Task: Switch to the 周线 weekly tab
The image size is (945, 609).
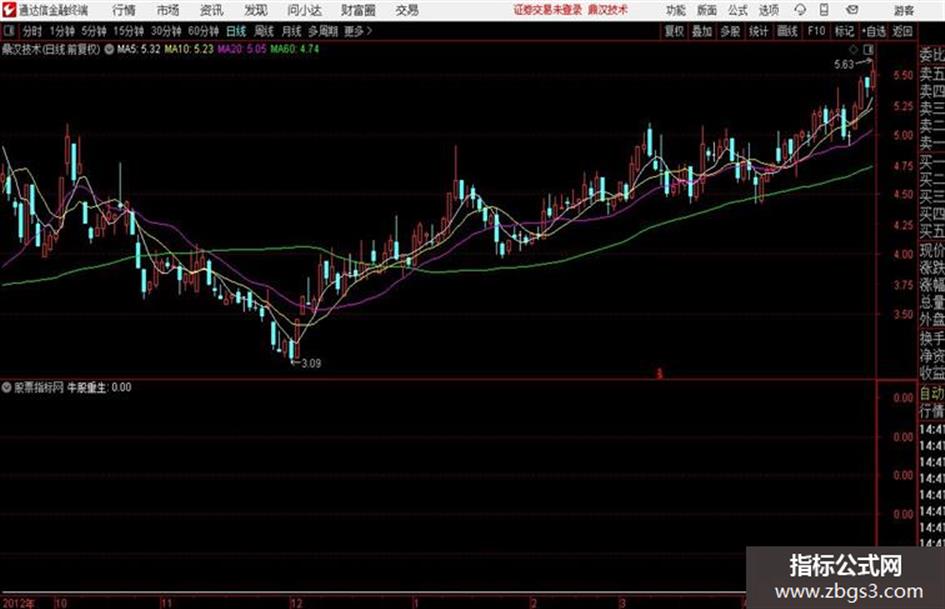Action: click(x=264, y=31)
